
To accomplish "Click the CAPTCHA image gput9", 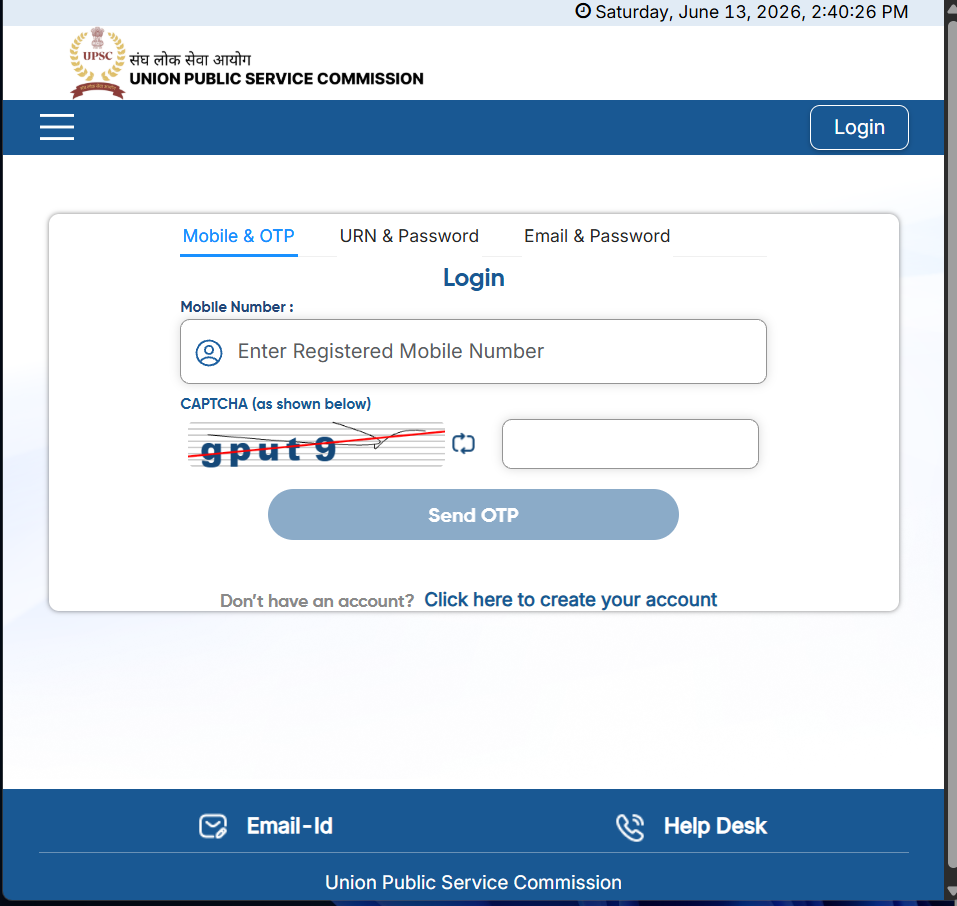I will [x=316, y=444].
